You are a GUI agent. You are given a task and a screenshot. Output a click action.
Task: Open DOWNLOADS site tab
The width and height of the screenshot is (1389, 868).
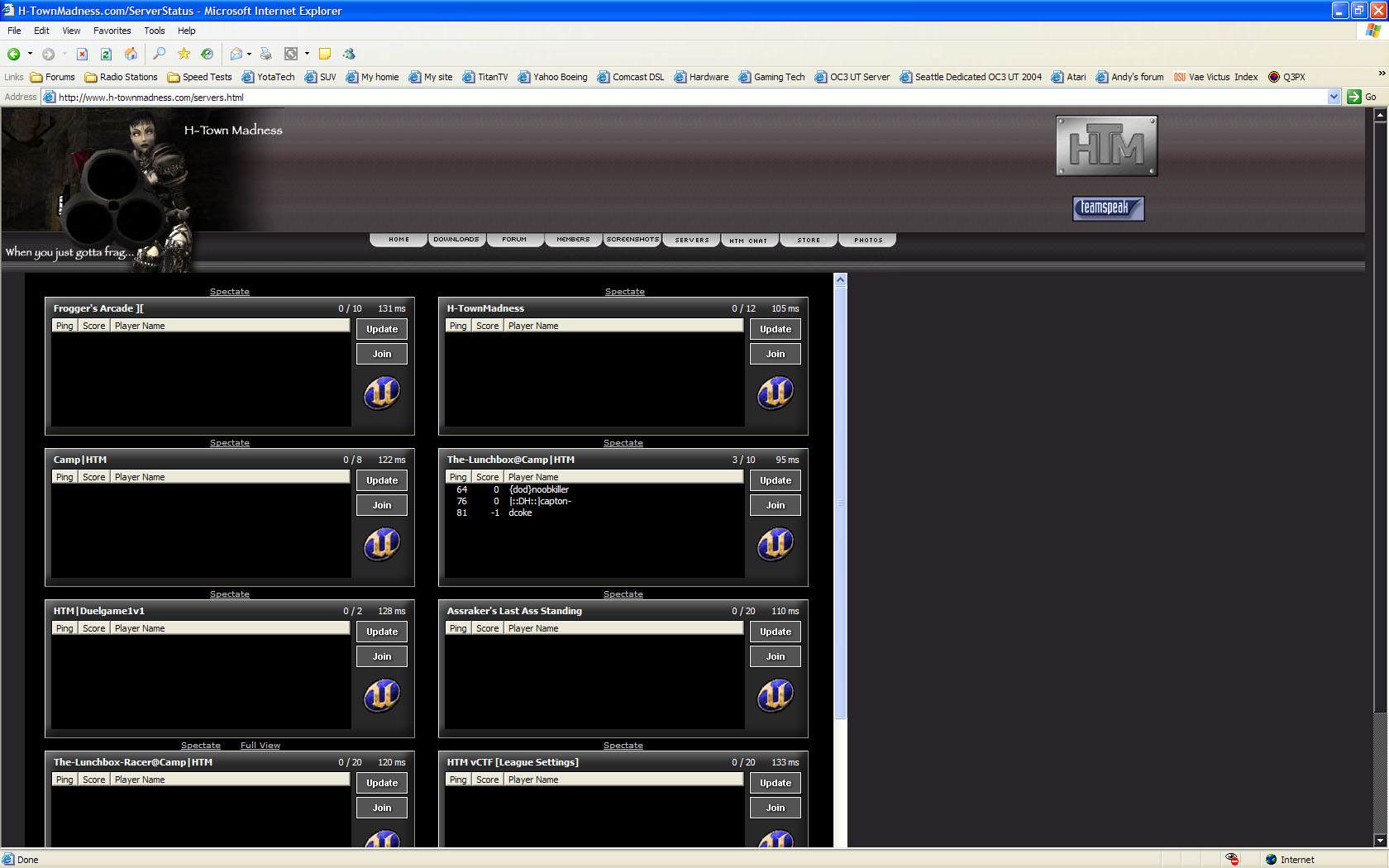tap(456, 240)
